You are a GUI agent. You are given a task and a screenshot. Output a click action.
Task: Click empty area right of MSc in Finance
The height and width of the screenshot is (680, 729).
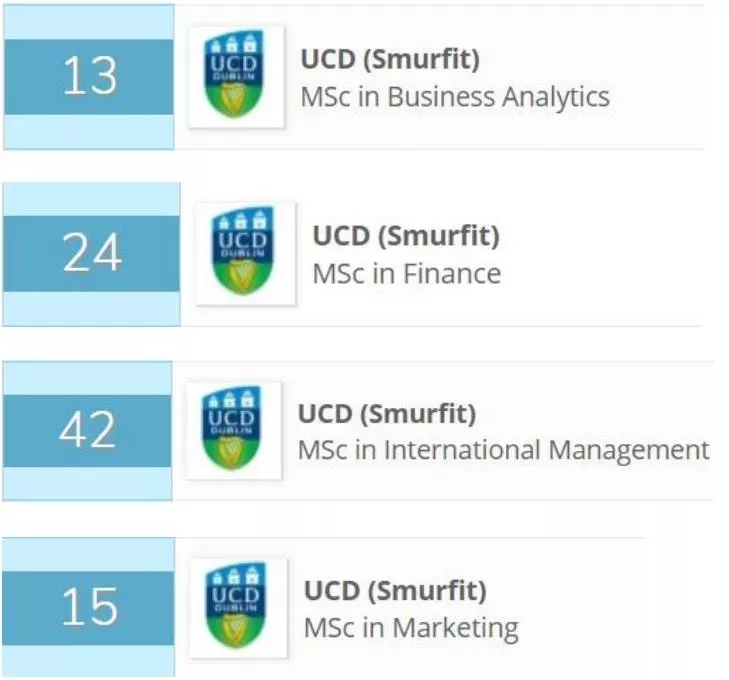[x=600, y=273]
